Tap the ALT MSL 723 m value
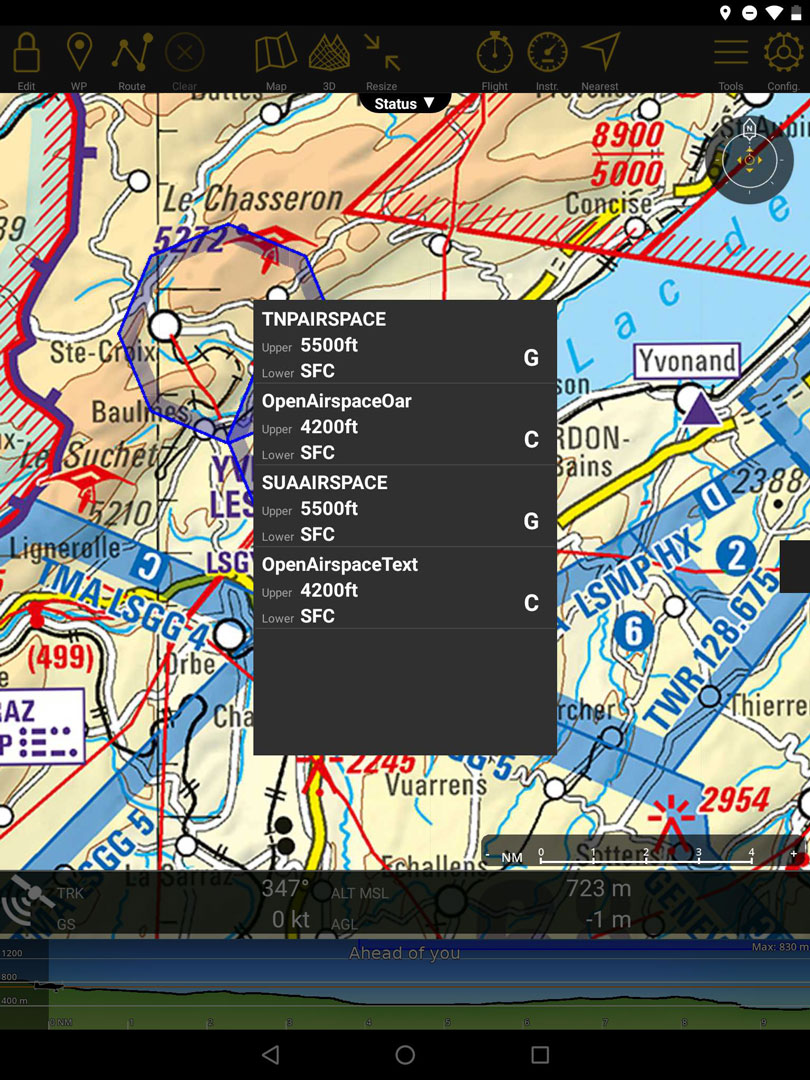The height and width of the screenshot is (1080, 810). [x=599, y=889]
